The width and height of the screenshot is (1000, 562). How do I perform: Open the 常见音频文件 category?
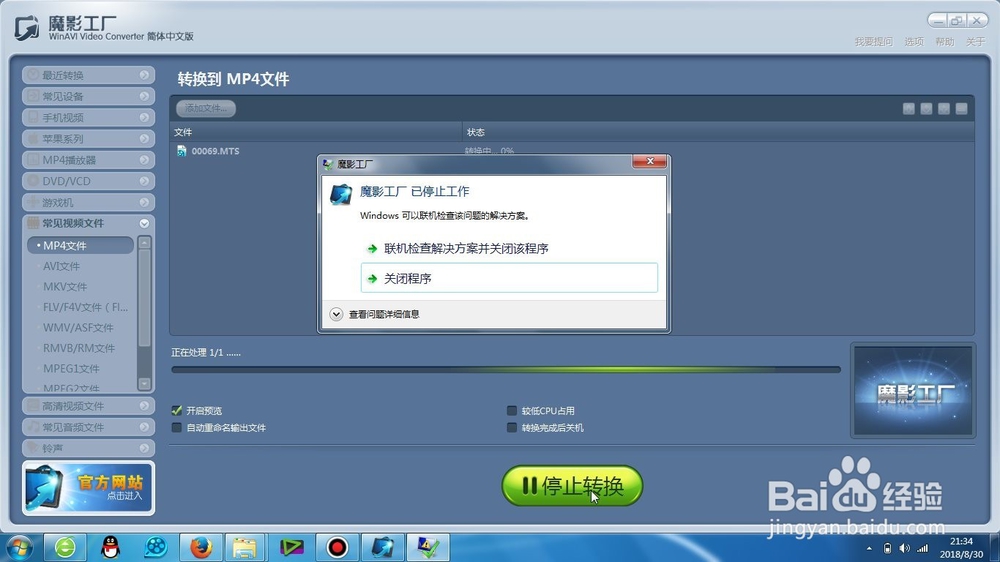89,427
